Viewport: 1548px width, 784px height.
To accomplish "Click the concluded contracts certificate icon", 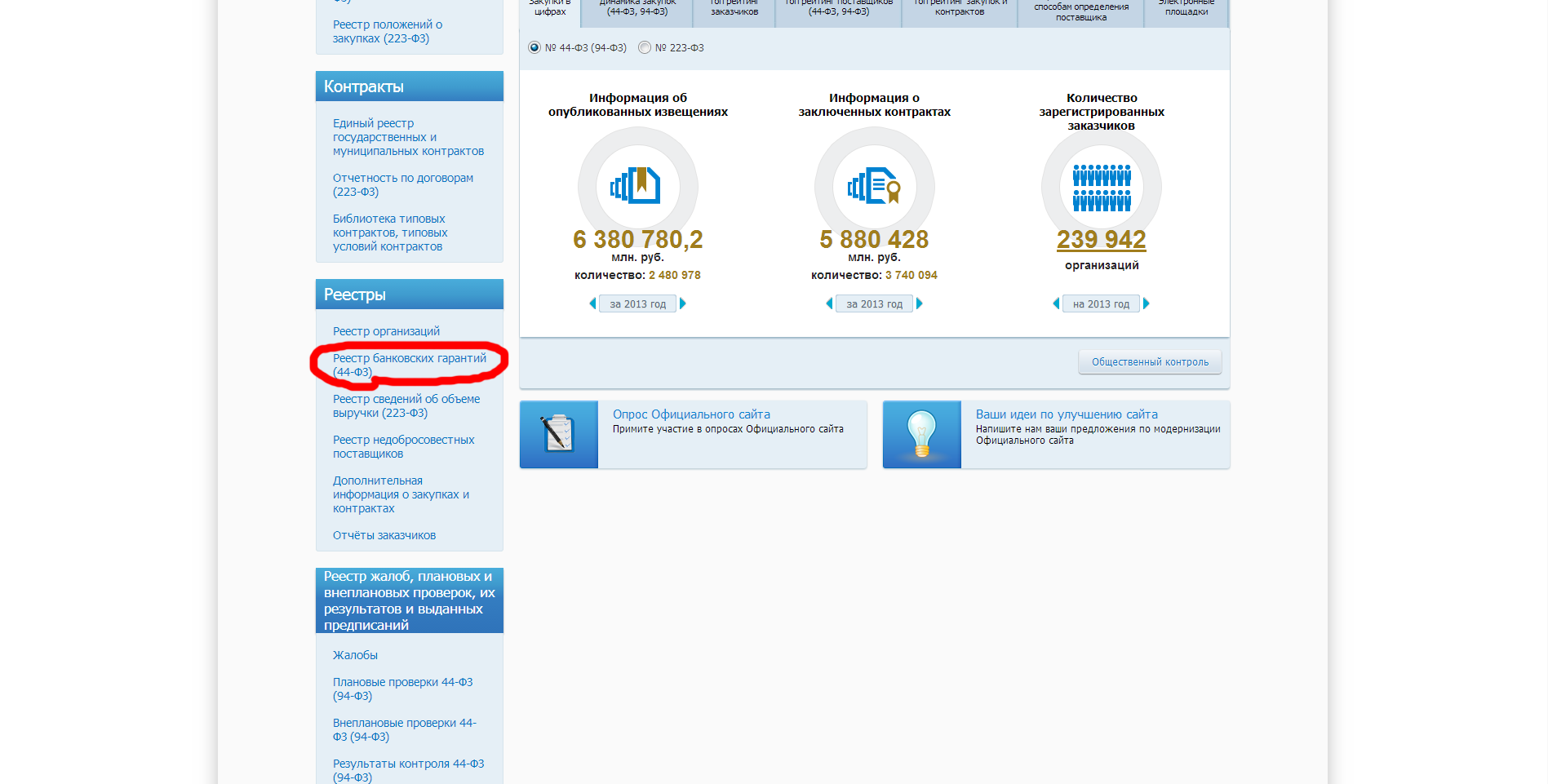I will [x=874, y=186].
